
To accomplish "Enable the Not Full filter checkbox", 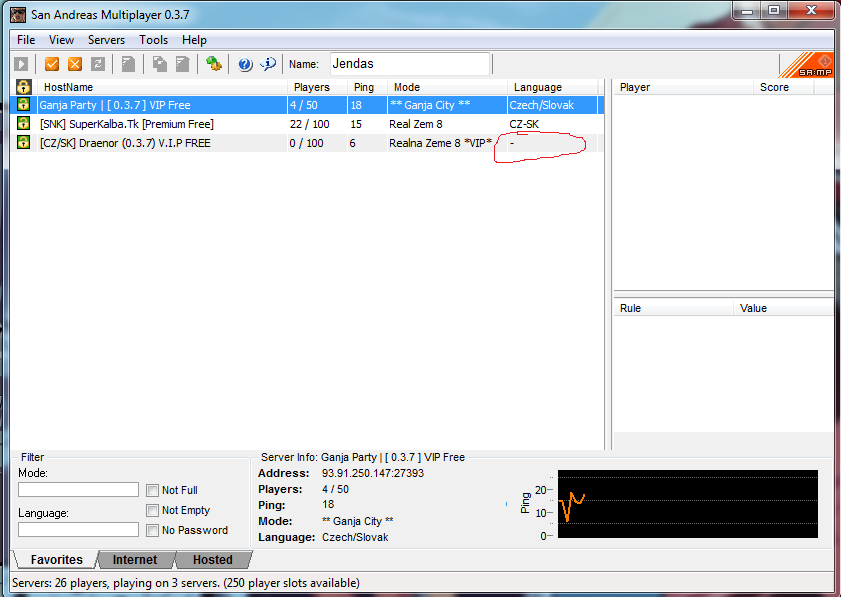I will click(153, 490).
